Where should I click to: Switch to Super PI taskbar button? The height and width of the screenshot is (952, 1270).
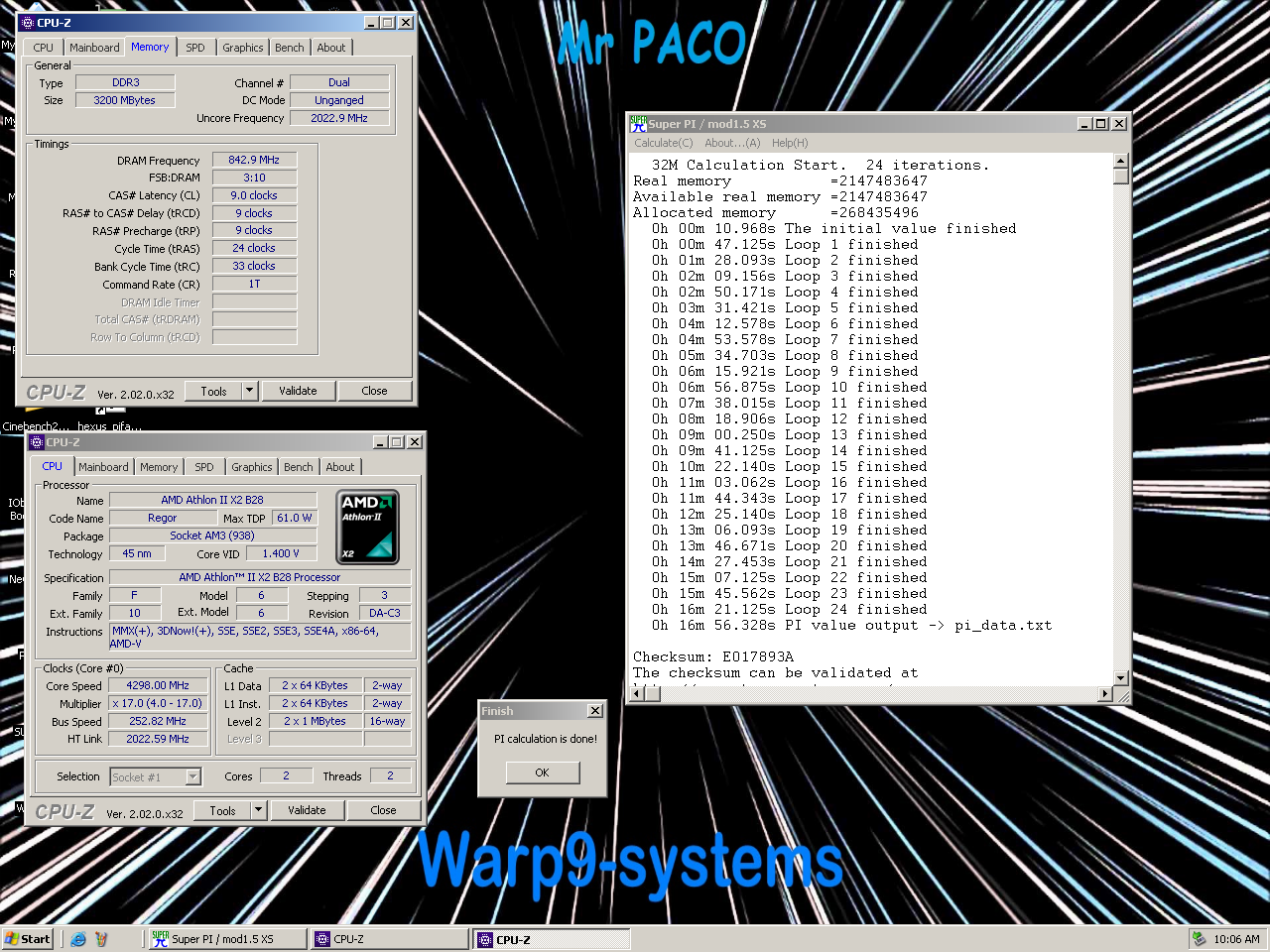227,939
